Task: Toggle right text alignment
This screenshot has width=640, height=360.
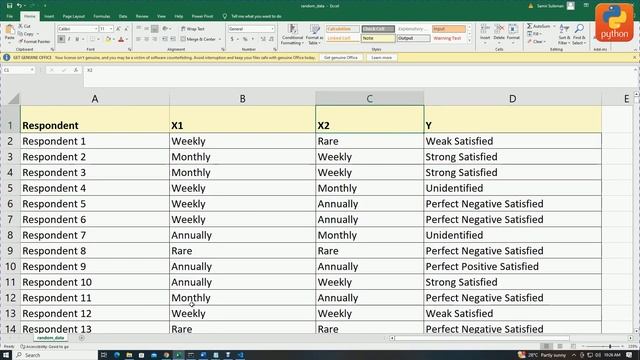Action: click(x=155, y=39)
